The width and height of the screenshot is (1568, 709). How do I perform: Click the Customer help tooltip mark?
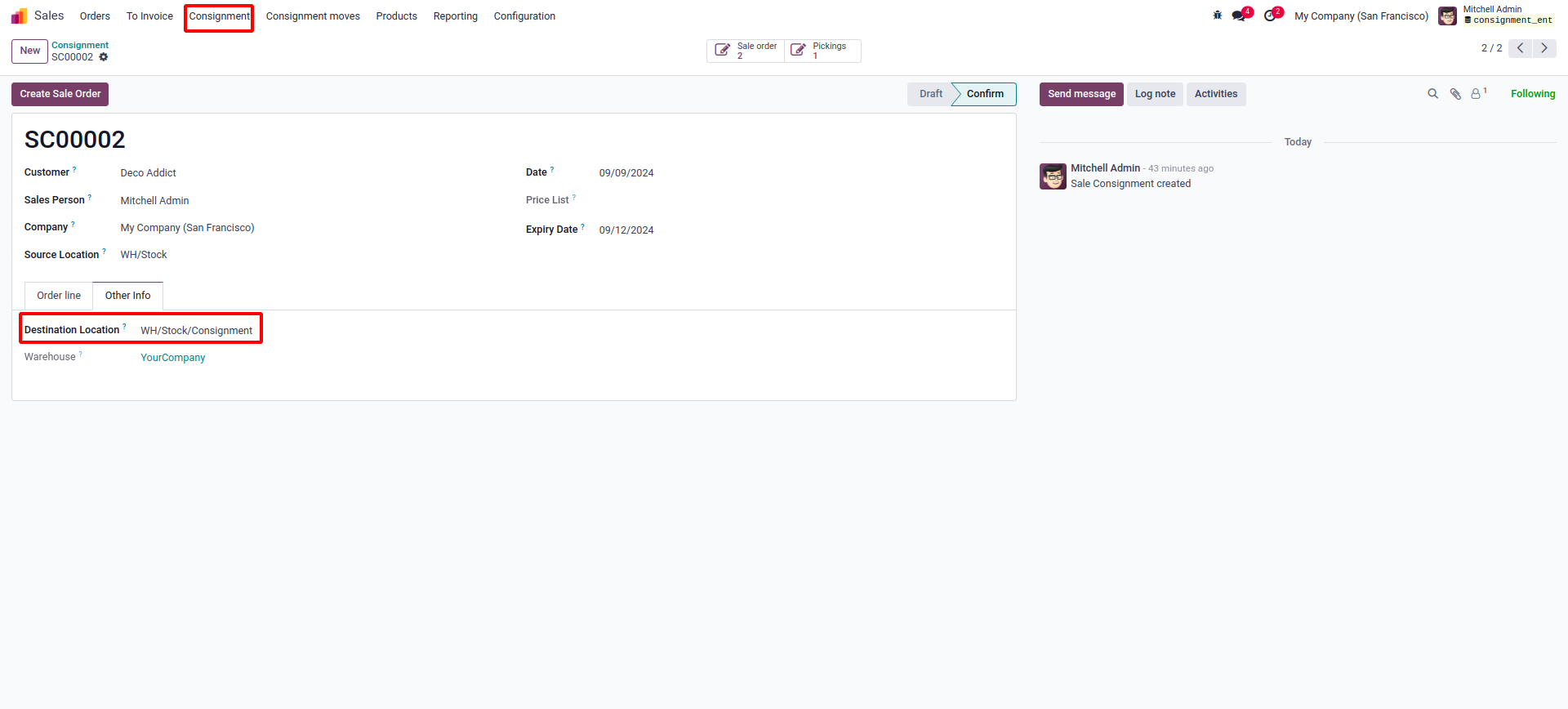(74, 170)
